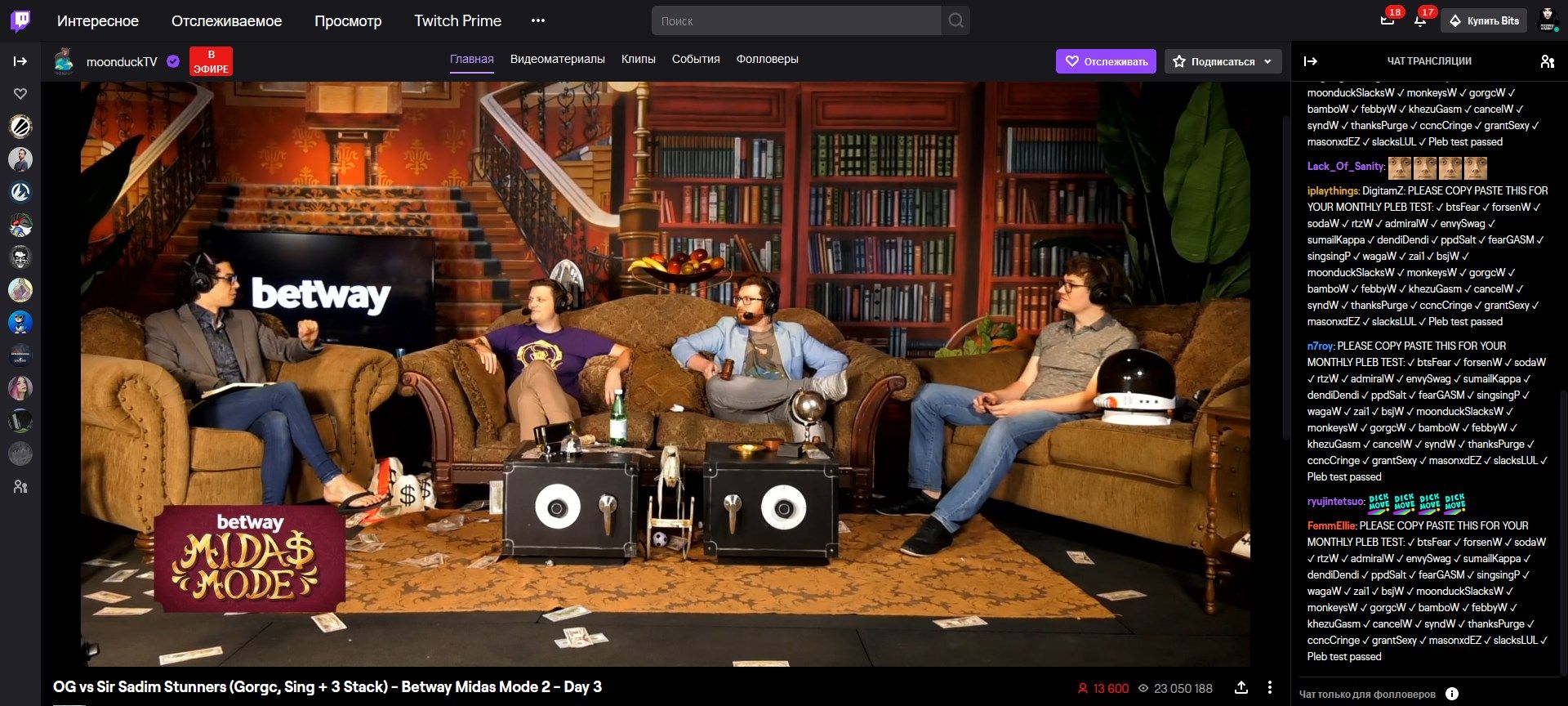Viewport: 1568px width, 706px height.
Task: Switch to the Фолловеры tab
Action: click(768, 59)
